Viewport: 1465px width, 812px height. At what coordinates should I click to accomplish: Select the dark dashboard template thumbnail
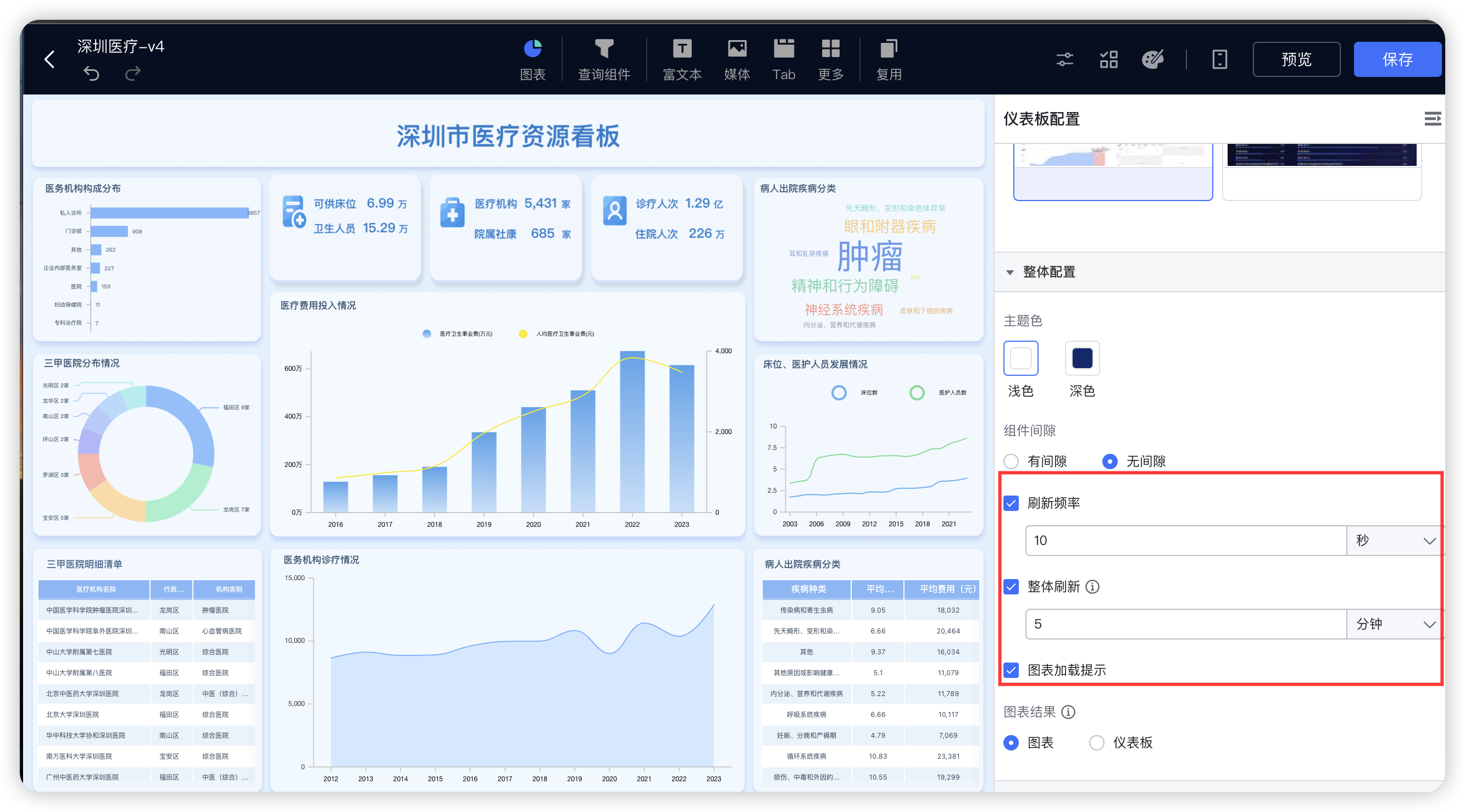coord(1322,172)
